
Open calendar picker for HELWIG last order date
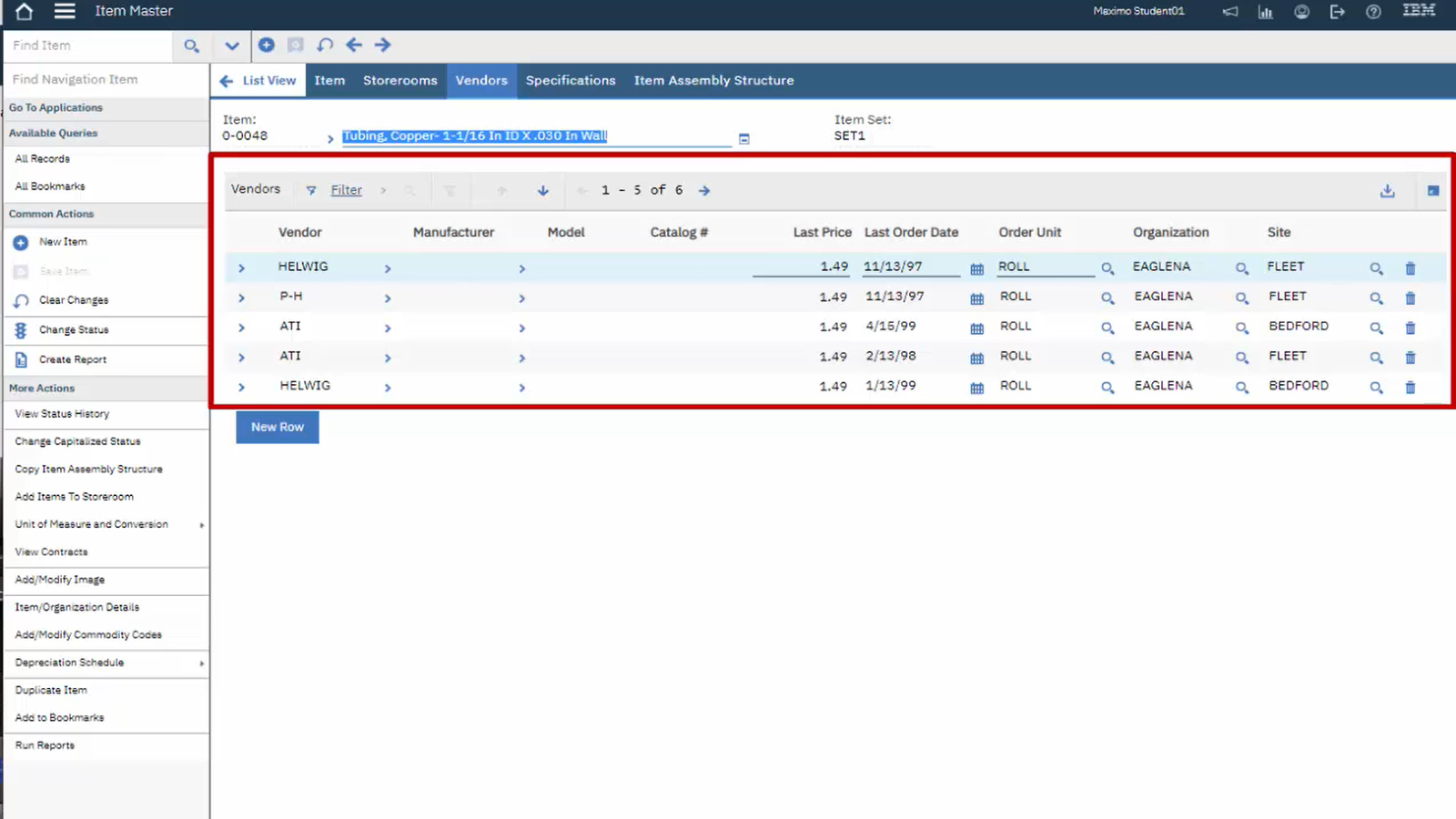tap(976, 268)
